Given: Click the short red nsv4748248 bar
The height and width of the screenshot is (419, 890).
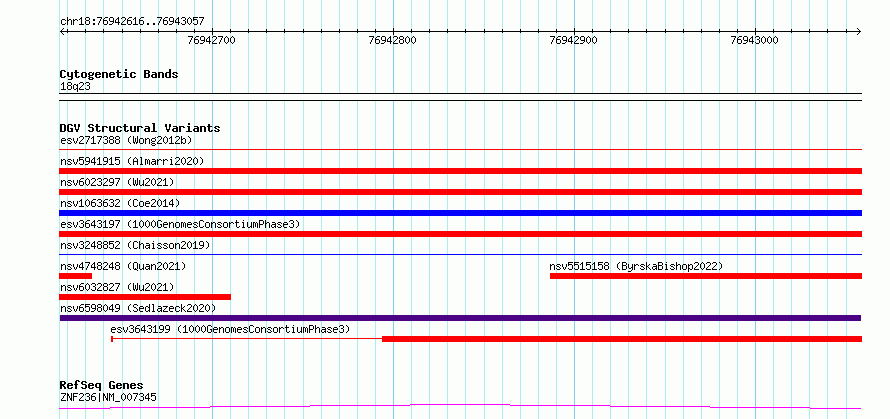Looking at the screenshot, I should pyautogui.click(x=75, y=276).
